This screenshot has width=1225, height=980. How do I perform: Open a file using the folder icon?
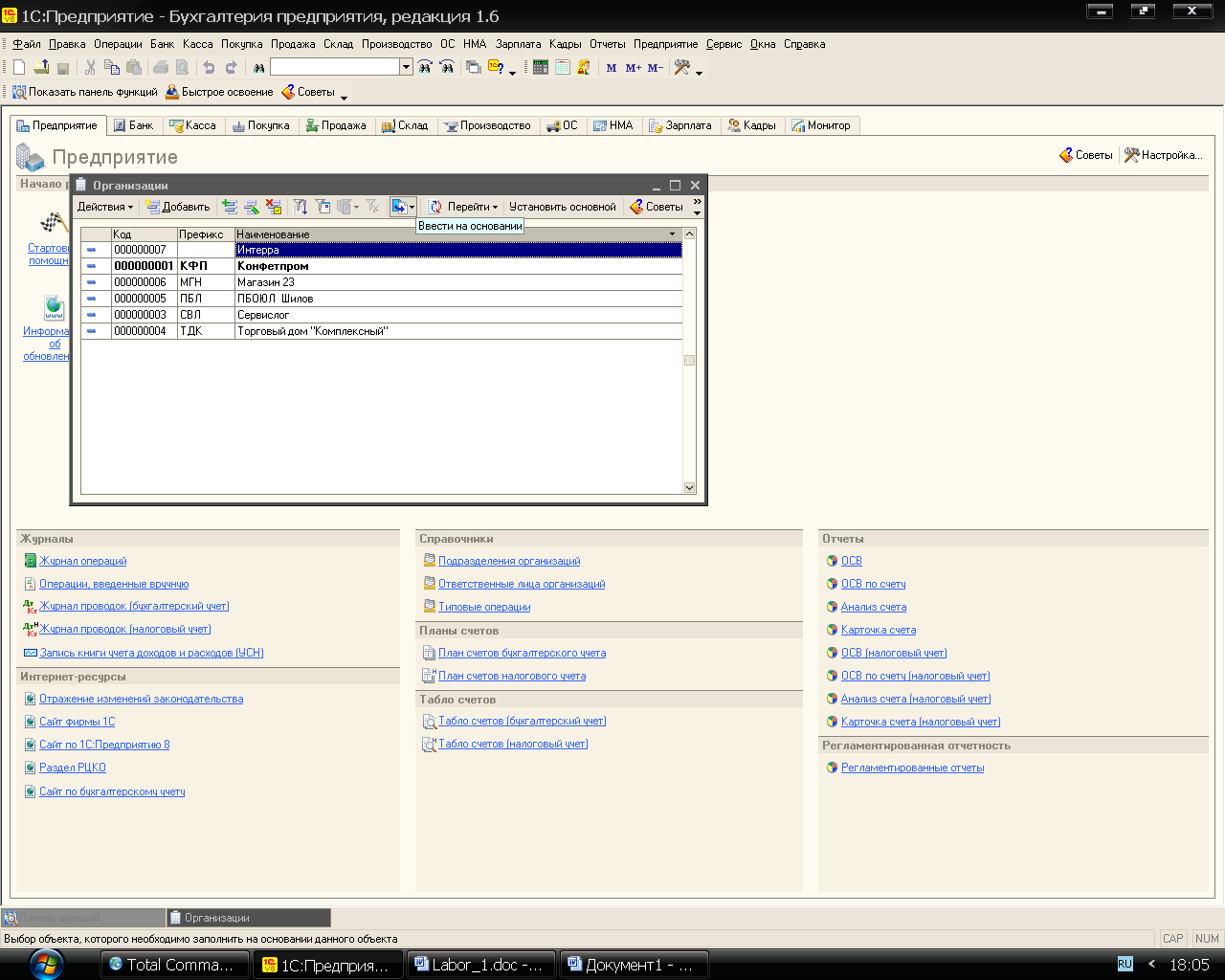pos(41,67)
